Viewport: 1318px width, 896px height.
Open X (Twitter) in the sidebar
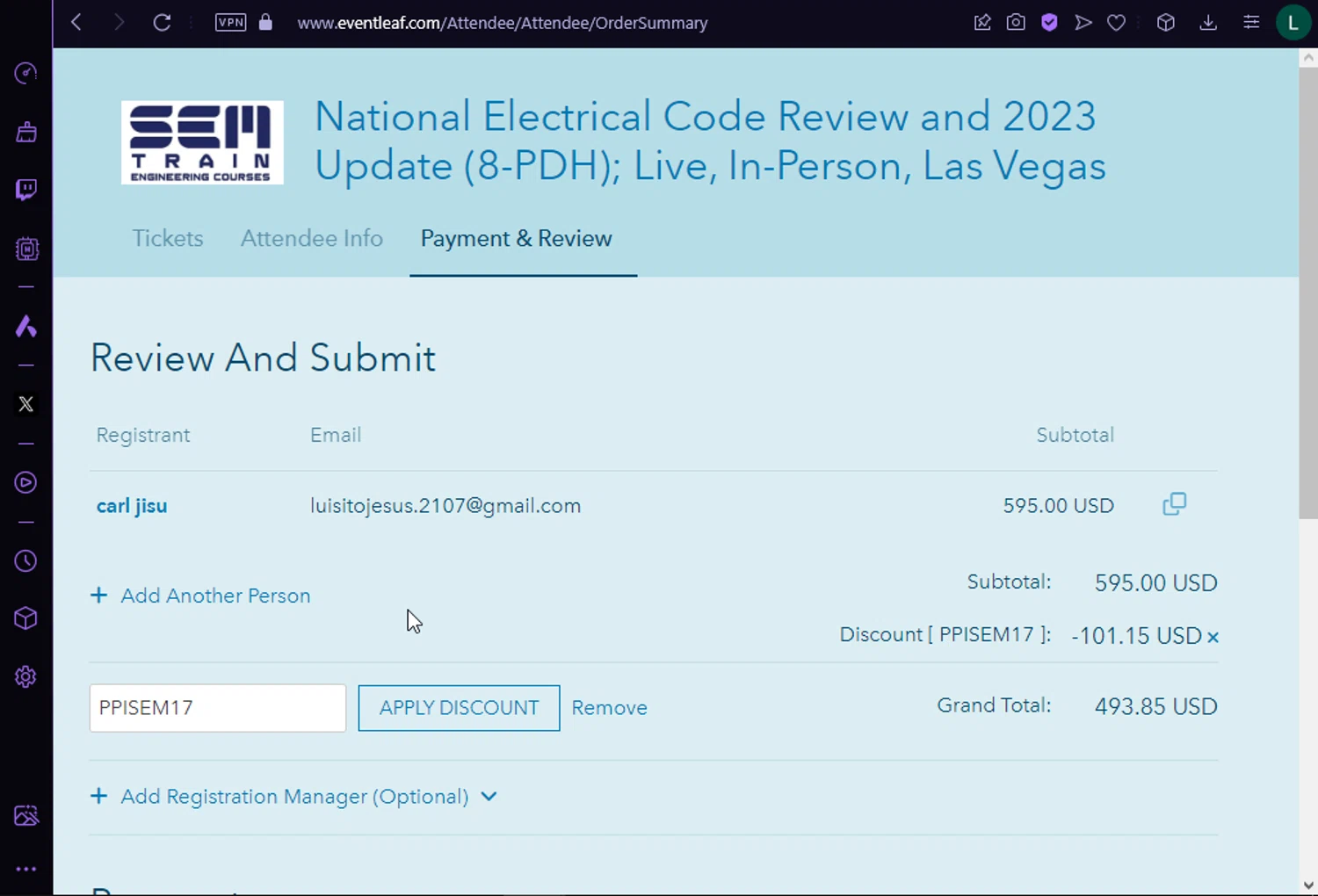[x=26, y=404]
